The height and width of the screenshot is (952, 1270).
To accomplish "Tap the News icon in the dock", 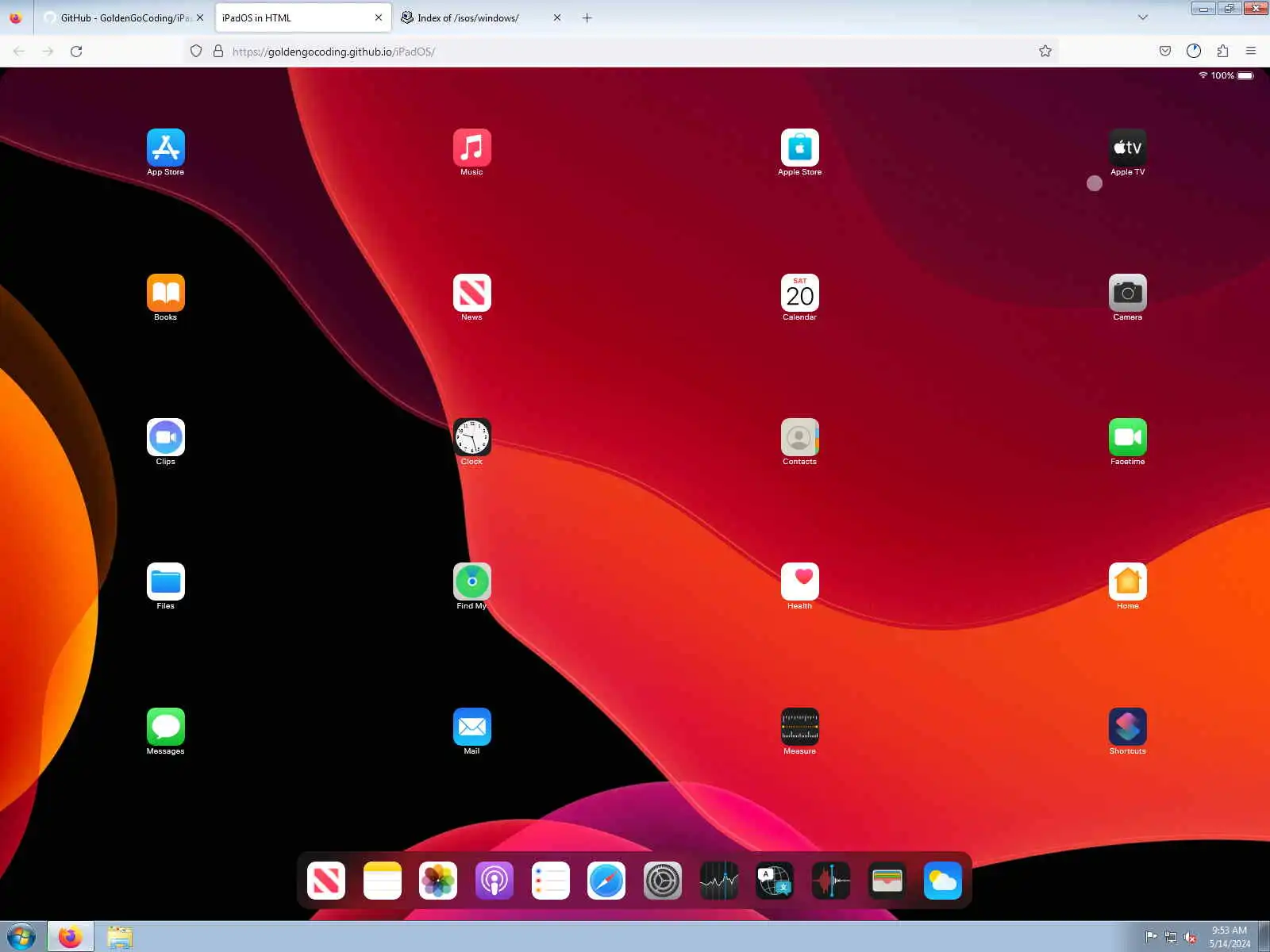I will [326, 881].
